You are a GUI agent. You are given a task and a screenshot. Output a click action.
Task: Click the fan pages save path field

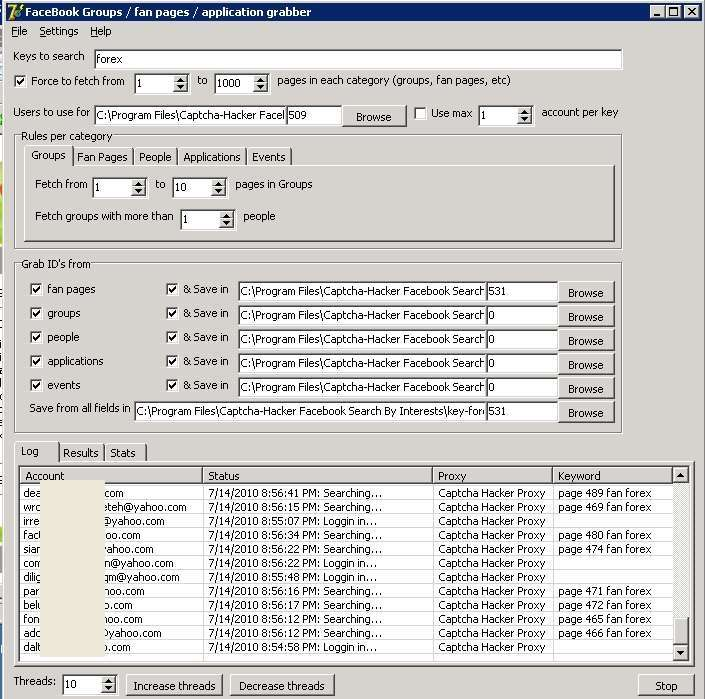click(x=362, y=291)
